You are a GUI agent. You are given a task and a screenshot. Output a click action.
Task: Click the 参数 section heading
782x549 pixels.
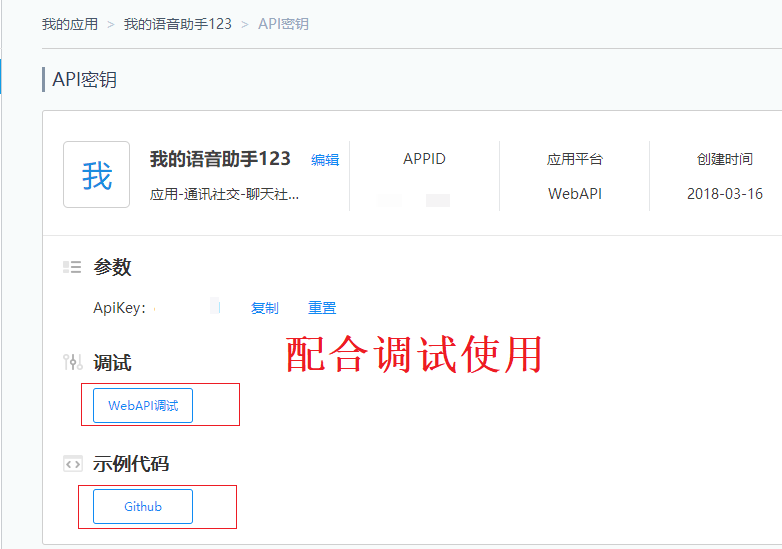click(x=112, y=267)
